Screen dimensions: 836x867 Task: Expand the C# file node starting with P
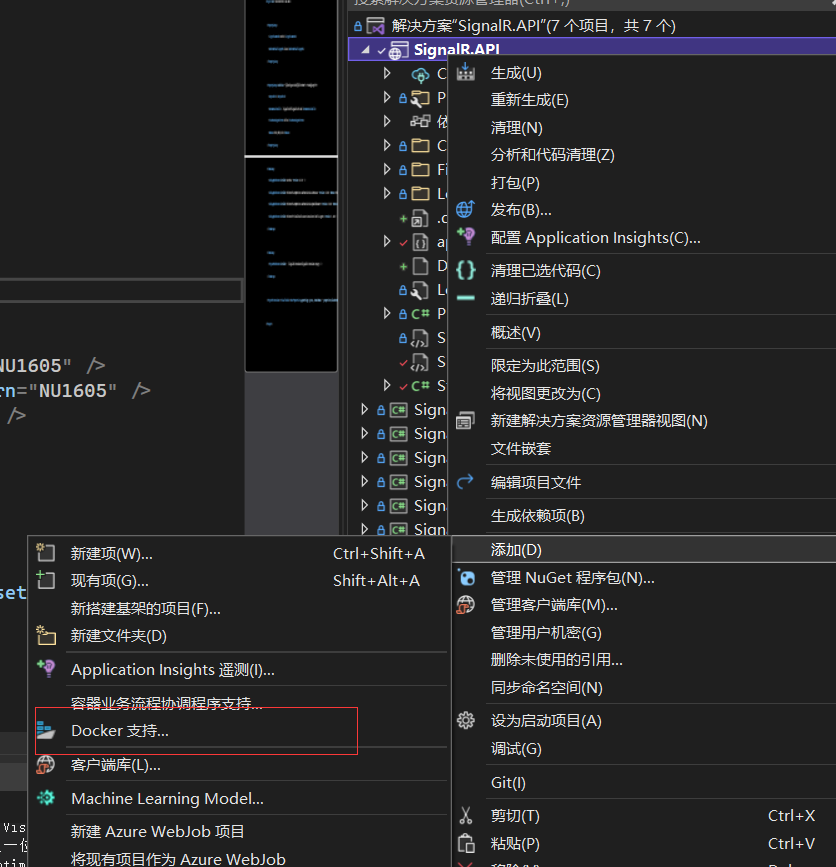[387, 314]
